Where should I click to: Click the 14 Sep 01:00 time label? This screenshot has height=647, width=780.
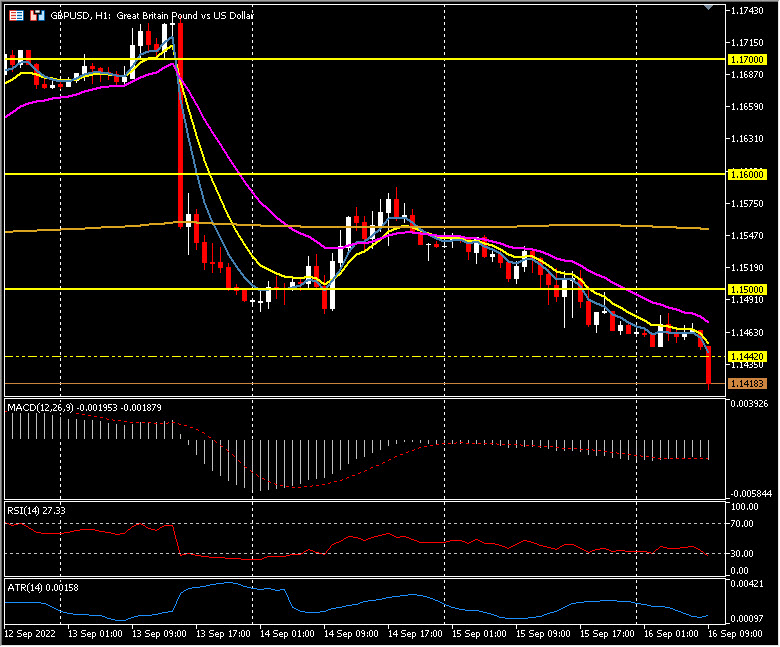pos(287,634)
